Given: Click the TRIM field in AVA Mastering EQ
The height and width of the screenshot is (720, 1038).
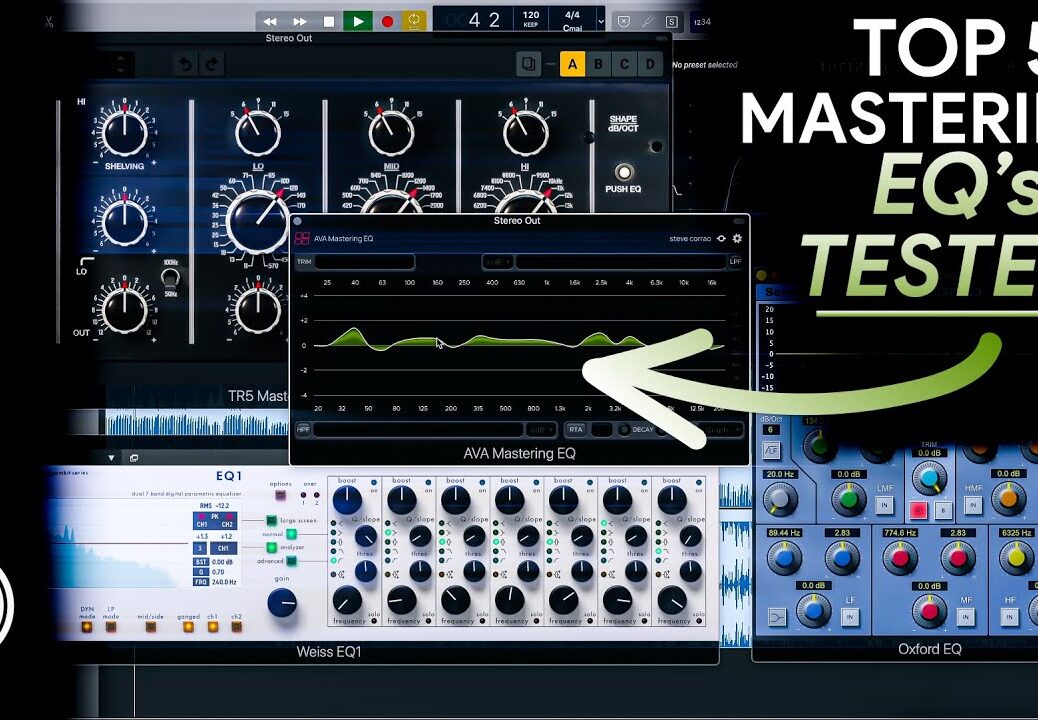Looking at the screenshot, I should click(x=365, y=262).
